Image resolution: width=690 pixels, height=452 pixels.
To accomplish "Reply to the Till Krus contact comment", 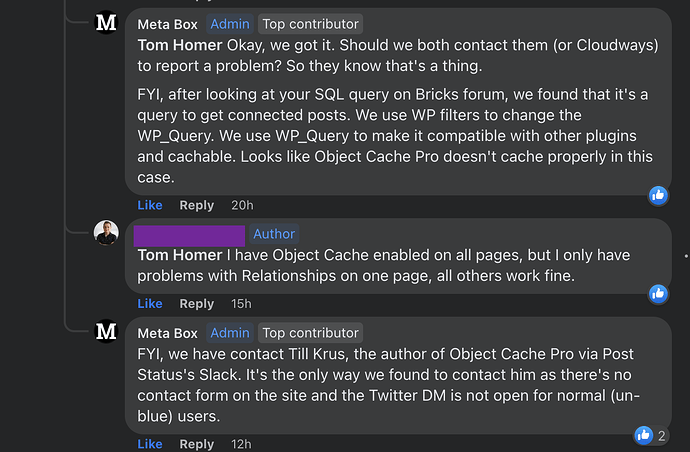I will [x=197, y=444].
